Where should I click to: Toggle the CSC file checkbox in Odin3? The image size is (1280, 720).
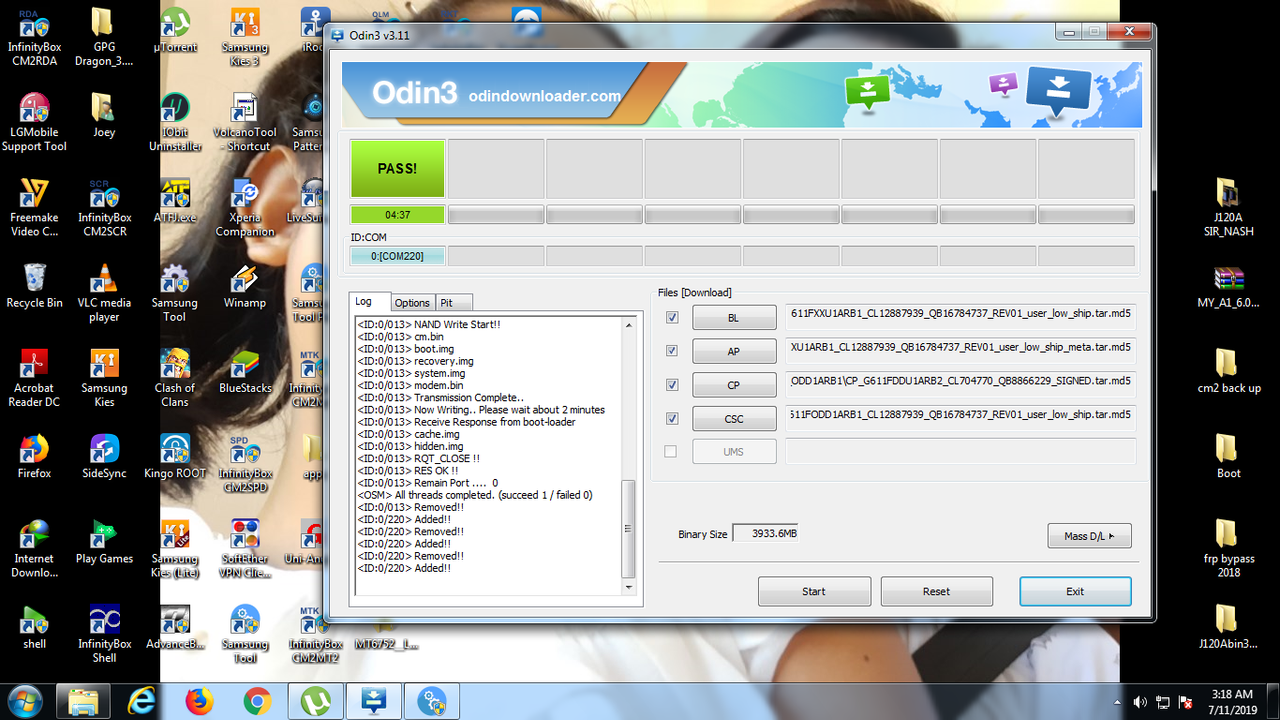coord(672,419)
